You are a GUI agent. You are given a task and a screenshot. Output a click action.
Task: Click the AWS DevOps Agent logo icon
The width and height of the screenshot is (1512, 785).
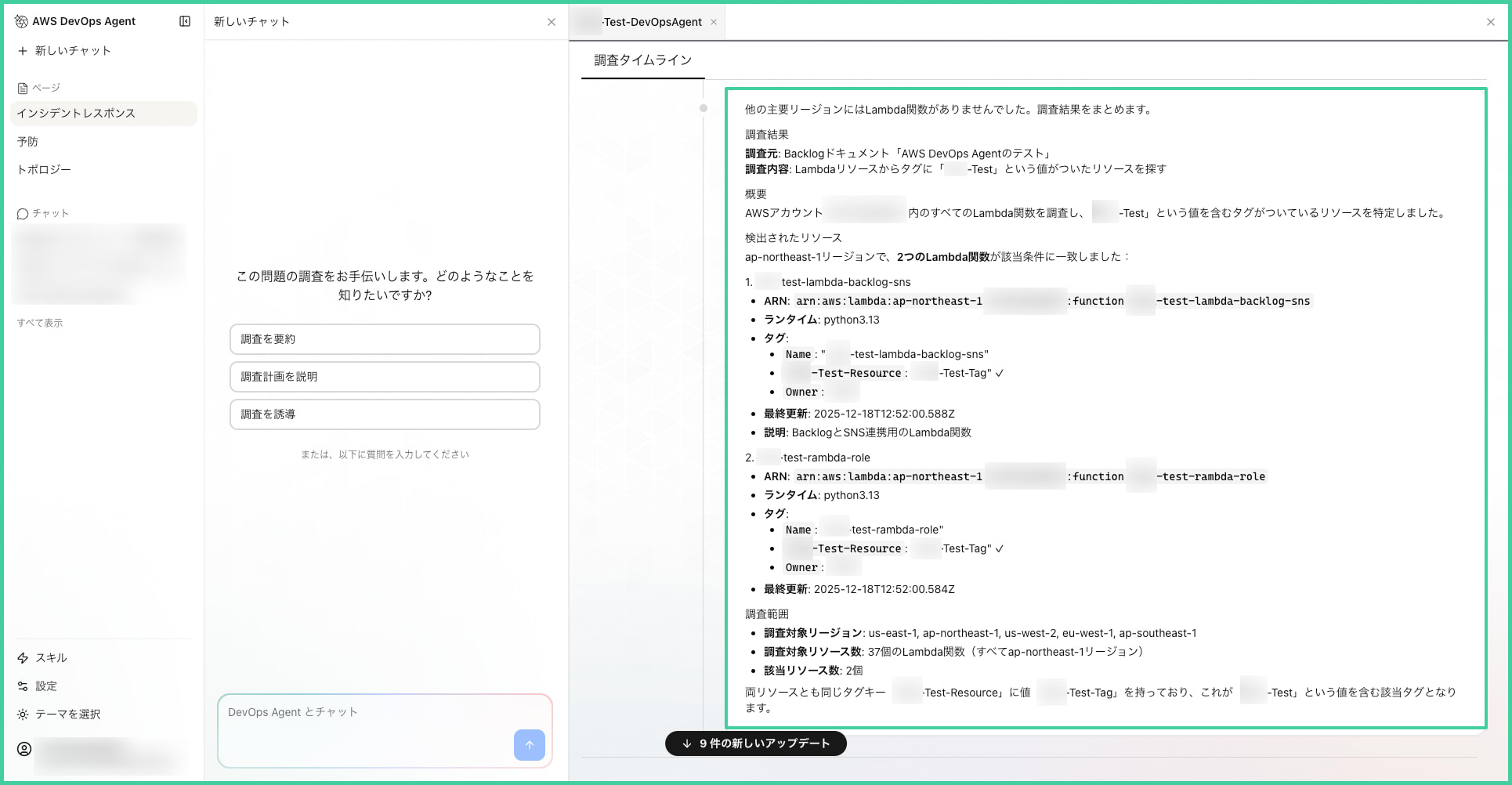21,21
